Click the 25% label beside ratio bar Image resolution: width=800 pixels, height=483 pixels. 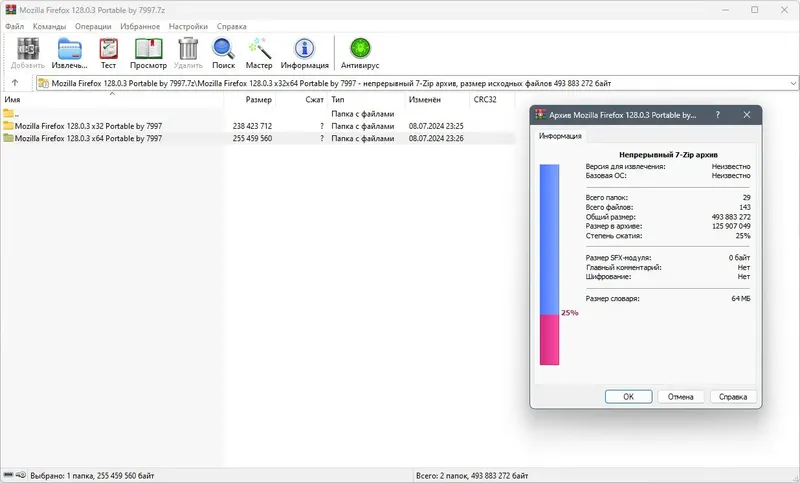(570, 313)
